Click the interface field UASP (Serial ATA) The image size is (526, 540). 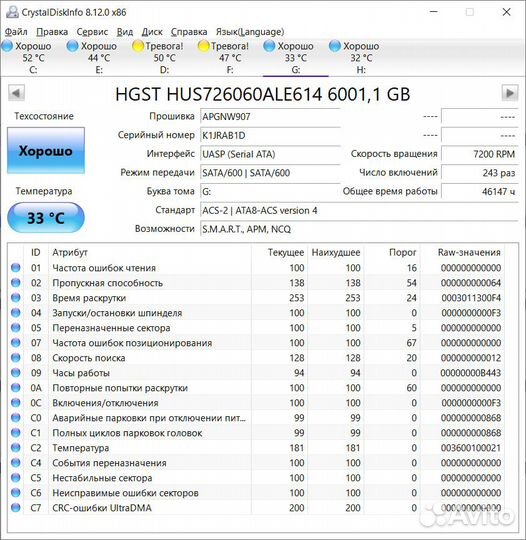pos(270,154)
